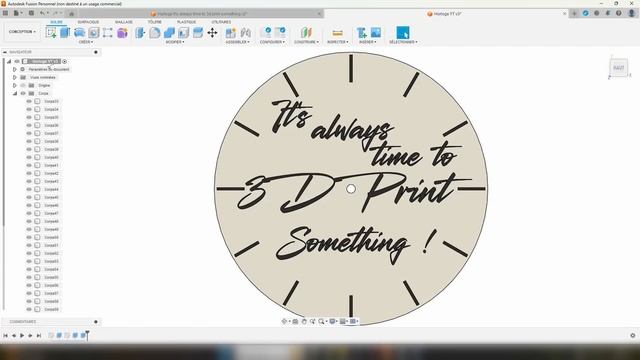Expand the Origine folder
640x360 pixels.
click(15, 85)
